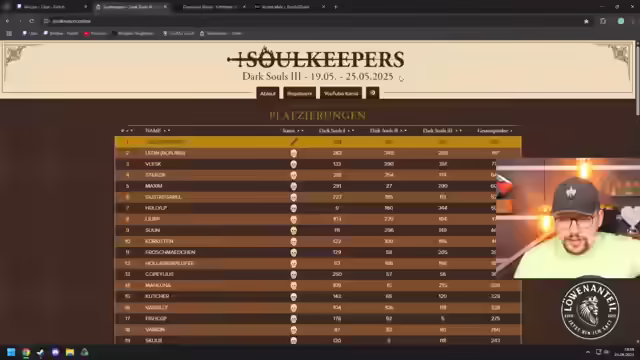The image size is (640, 360).
Task: Open the browser extensions puzzle icon
Action: [x=603, y=21]
